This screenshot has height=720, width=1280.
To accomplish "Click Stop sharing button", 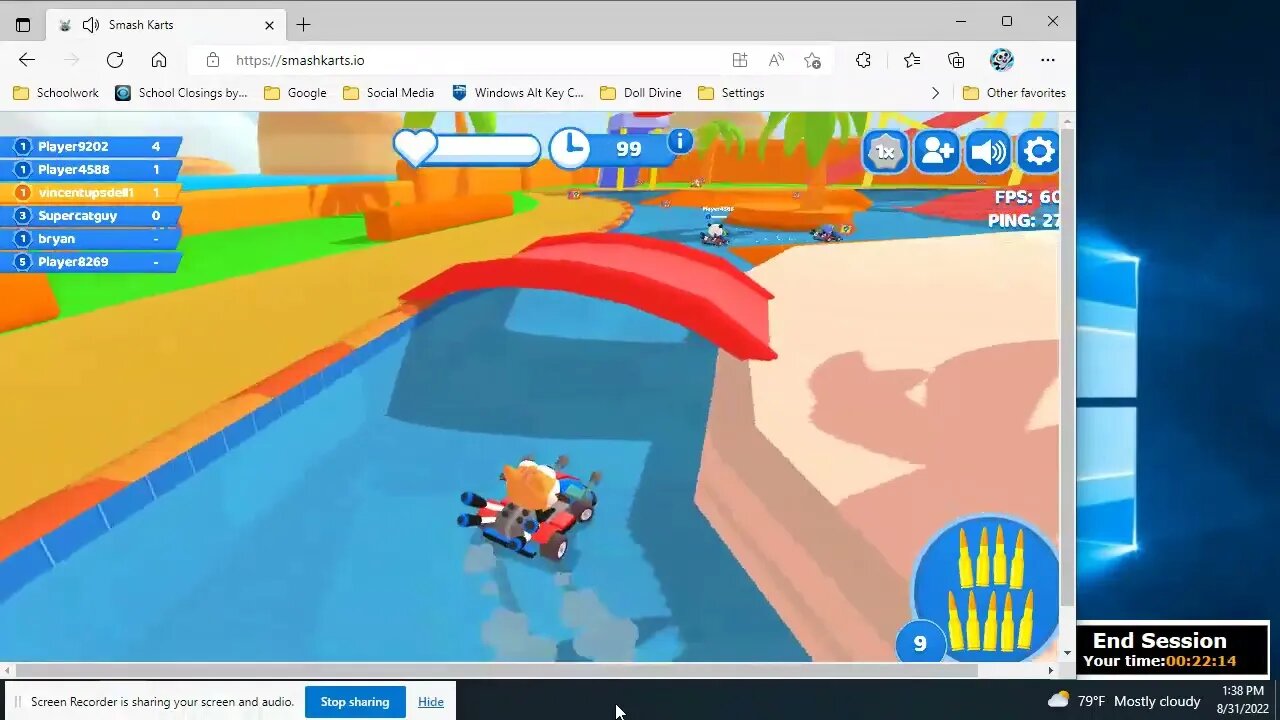I will coord(355,702).
